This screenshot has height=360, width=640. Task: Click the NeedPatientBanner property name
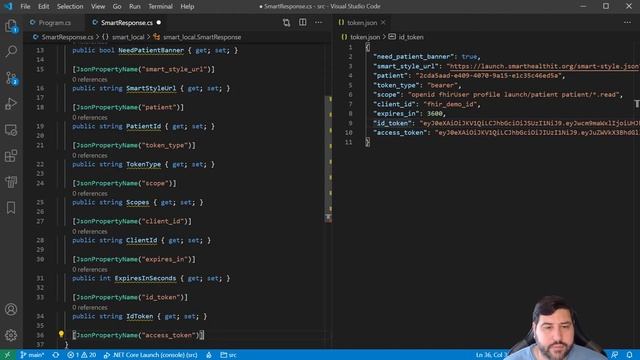(x=151, y=50)
